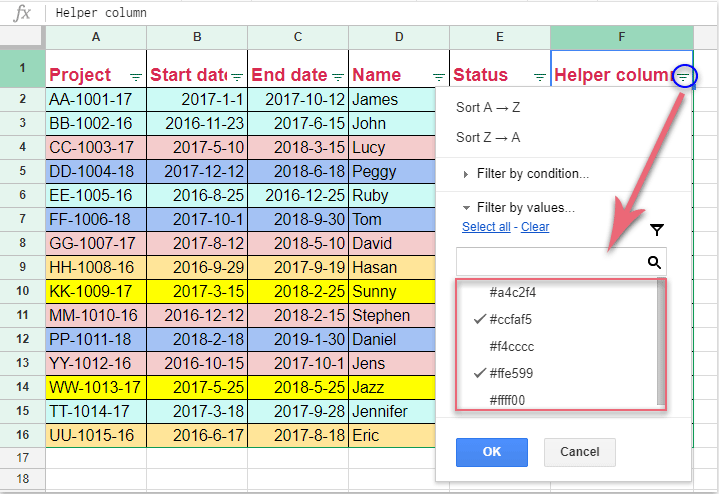Choose Sort Z → A option

coord(488,137)
